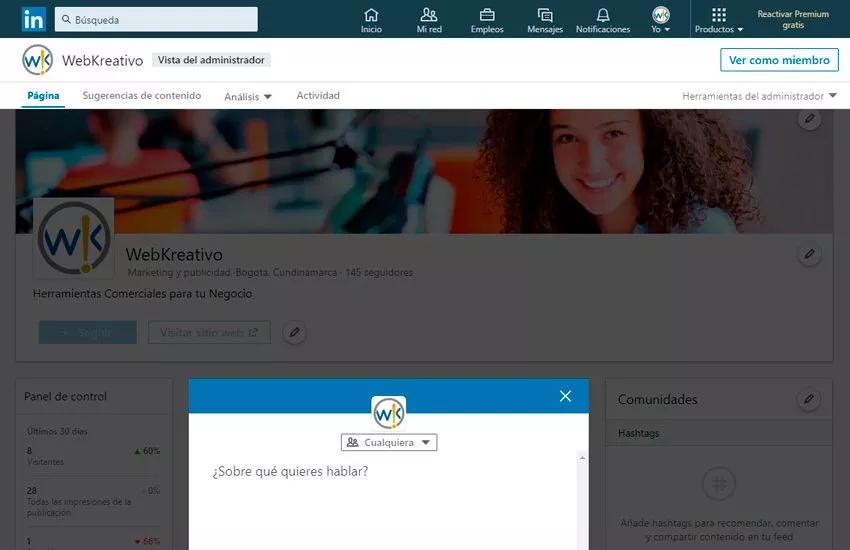Image resolution: width=850 pixels, height=550 pixels.
Task: Open Sugerencias de contenido tab
Action: (141, 95)
